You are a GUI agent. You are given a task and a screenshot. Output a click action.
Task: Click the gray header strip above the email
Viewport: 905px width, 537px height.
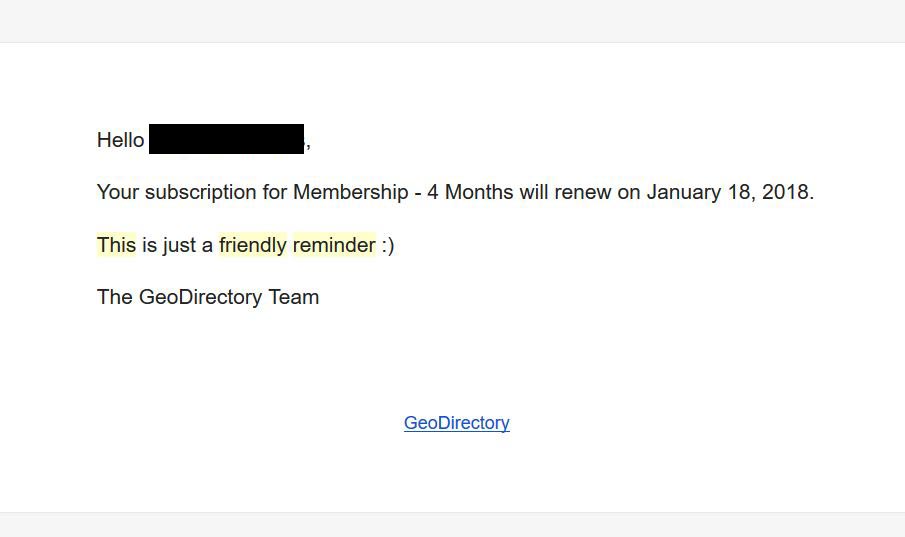(452, 20)
